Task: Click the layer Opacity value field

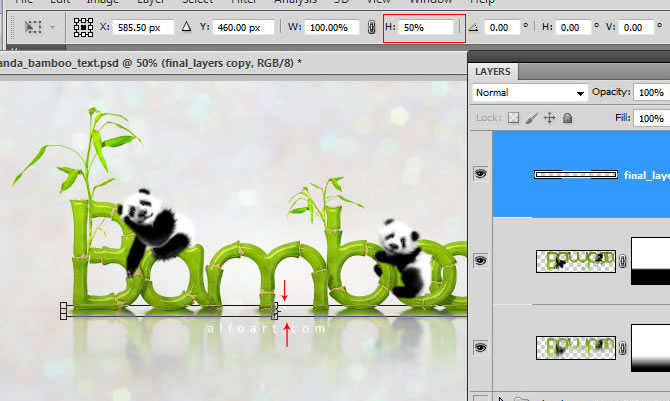Action: click(651, 93)
